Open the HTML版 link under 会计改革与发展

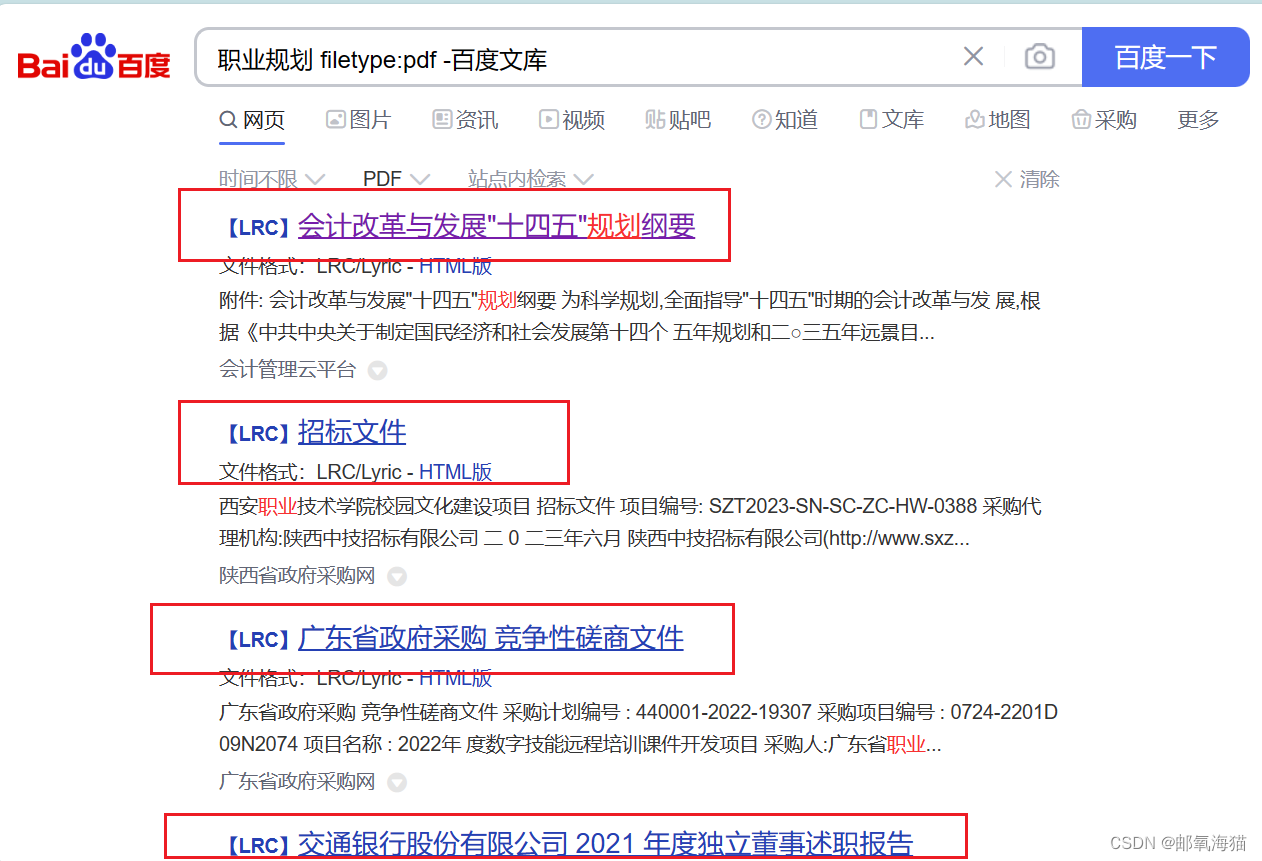point(455,266)
